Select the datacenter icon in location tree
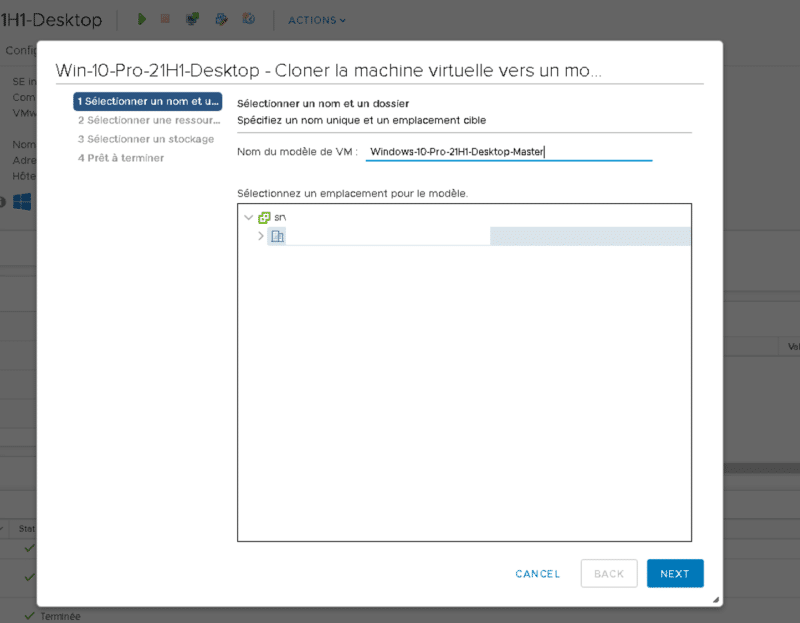 (x=278, y=236)
